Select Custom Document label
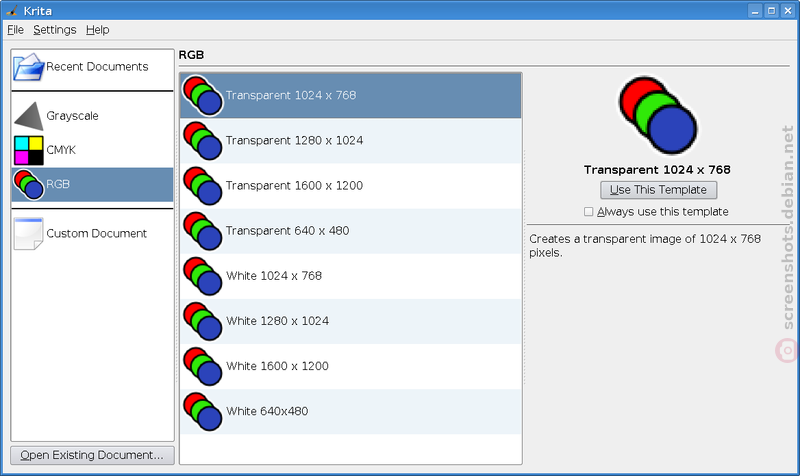 [96, 234]
